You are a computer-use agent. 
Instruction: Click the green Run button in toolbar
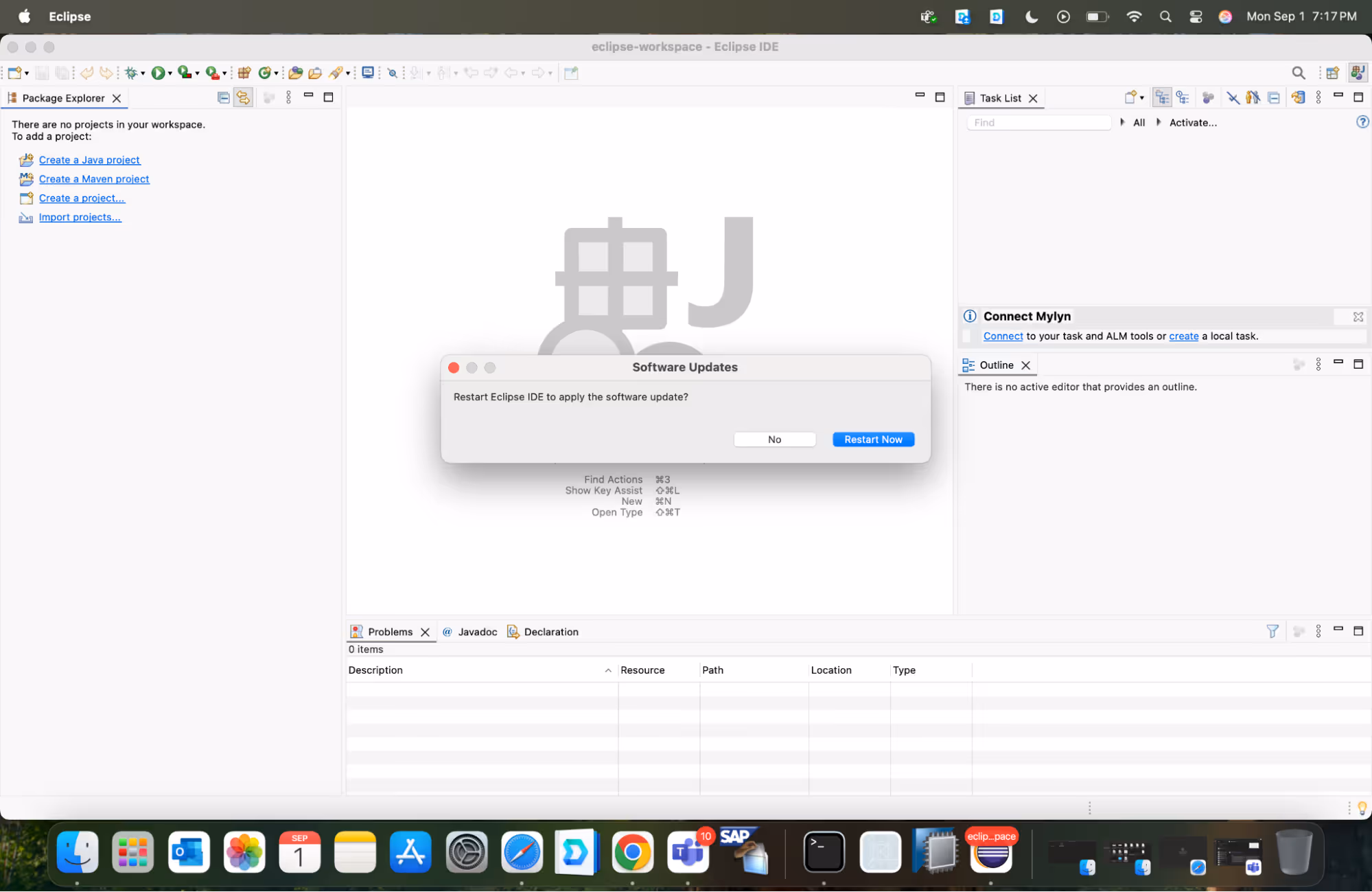pyautogui.click(x=158, y=73)
